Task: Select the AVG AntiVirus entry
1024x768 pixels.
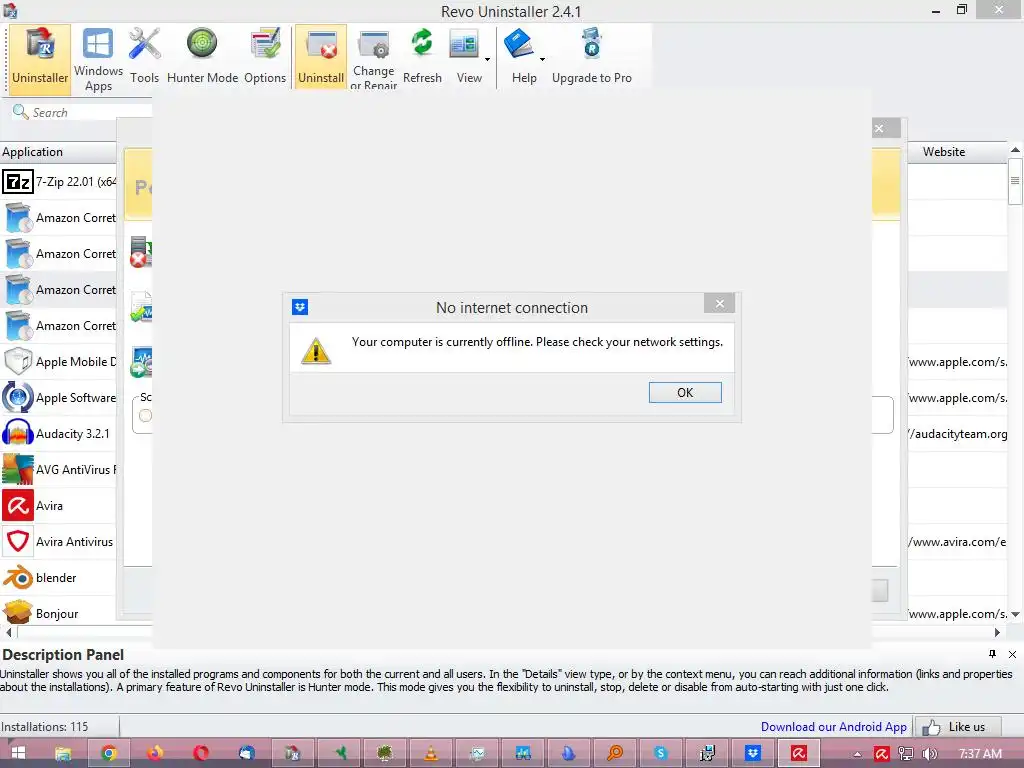Action: coord(59,470)
